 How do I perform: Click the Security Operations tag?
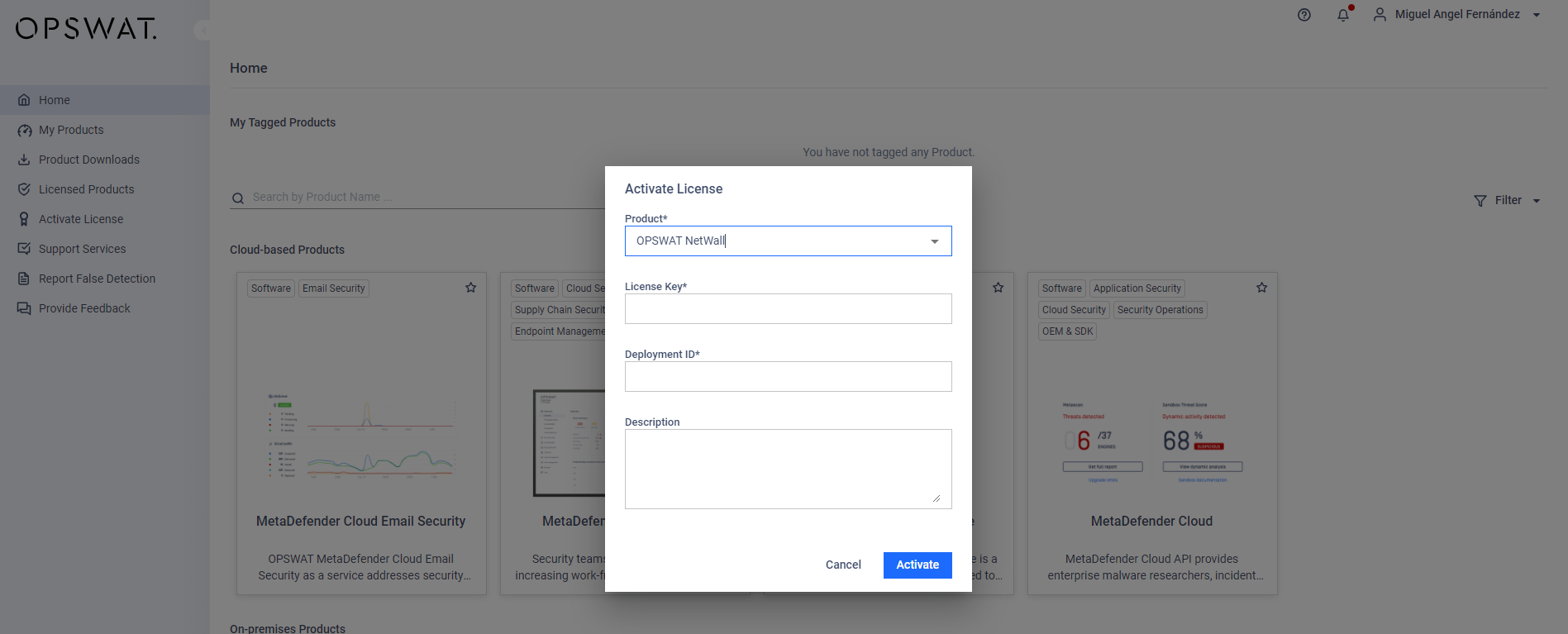tap(1161, 310)
